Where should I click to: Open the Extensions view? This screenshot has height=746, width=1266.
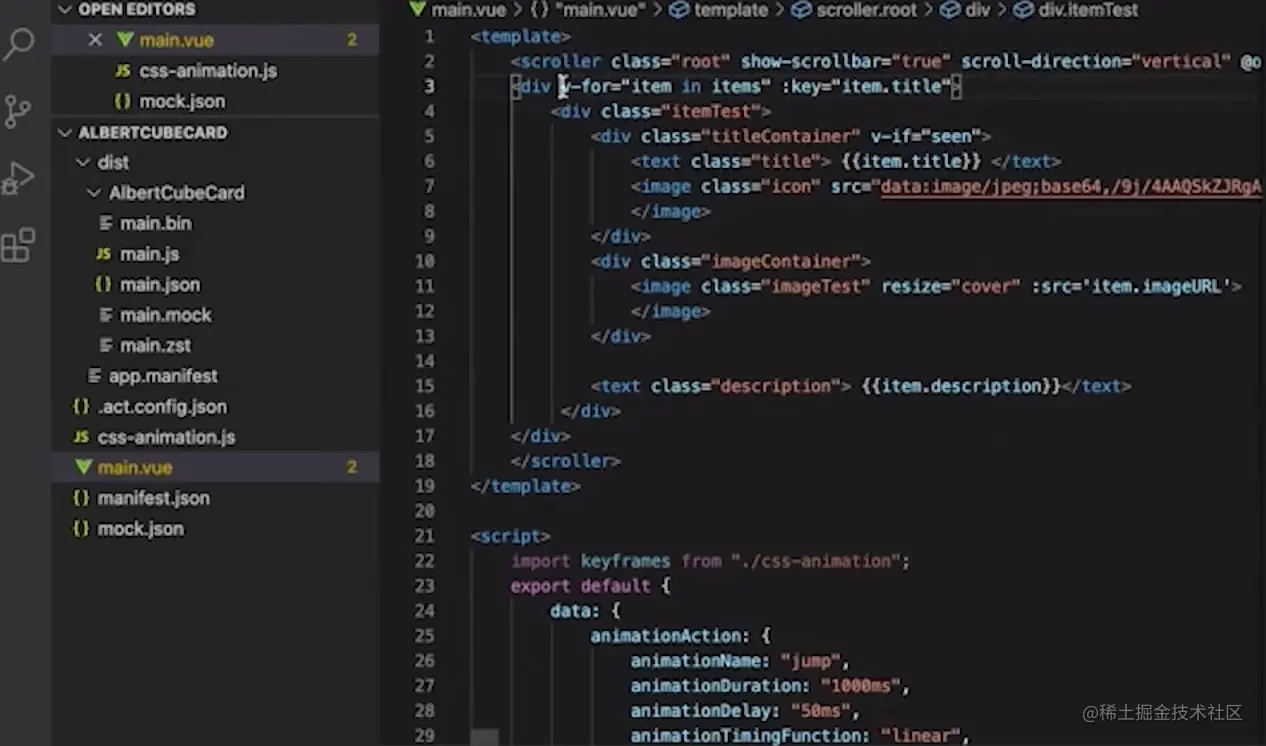pos(19,245)
